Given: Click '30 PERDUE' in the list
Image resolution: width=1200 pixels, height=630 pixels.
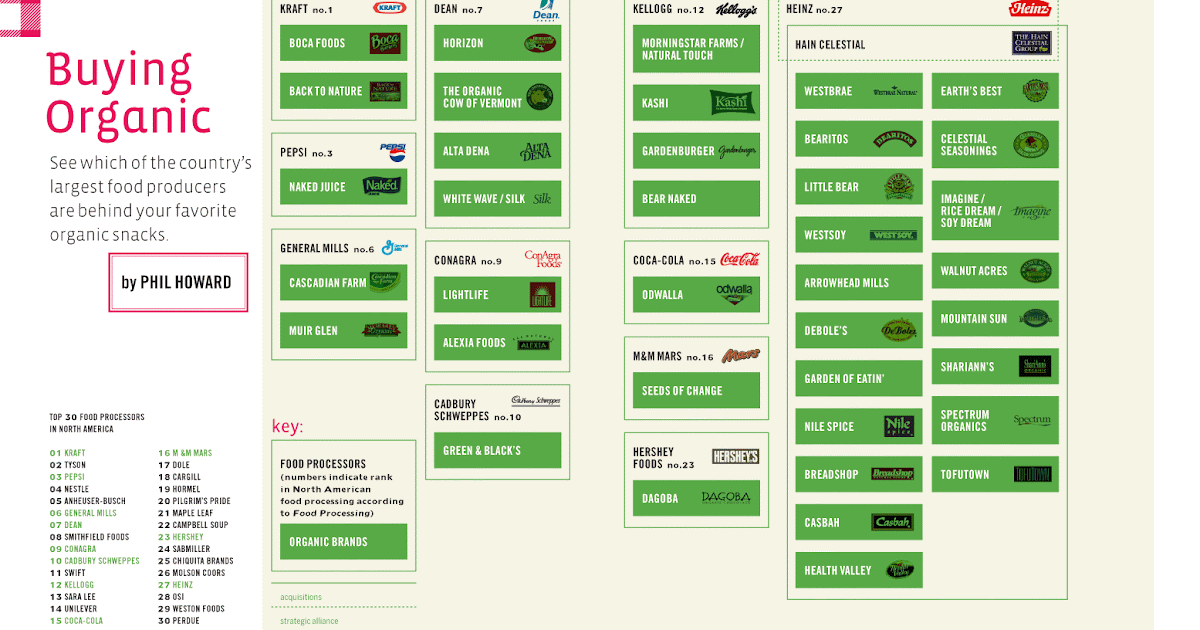Looking at the screenshot, I should (179, 621).
